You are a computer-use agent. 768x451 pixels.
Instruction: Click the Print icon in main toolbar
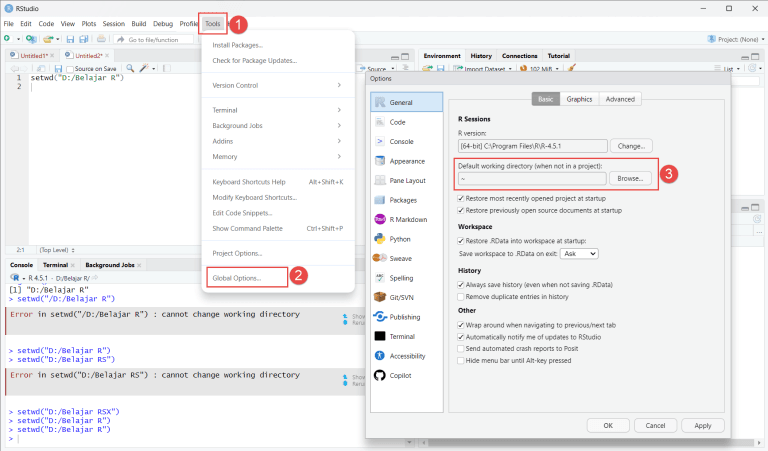point(101,39)
